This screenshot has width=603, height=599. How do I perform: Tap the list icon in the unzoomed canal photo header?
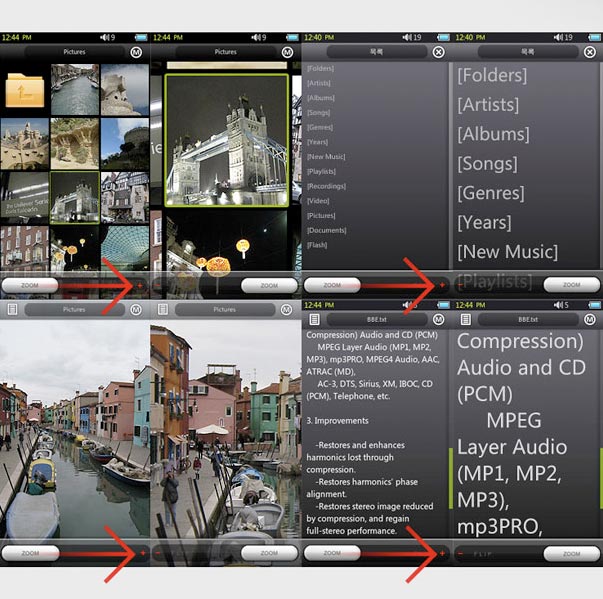pyautogui.click(x=13, y=311)
